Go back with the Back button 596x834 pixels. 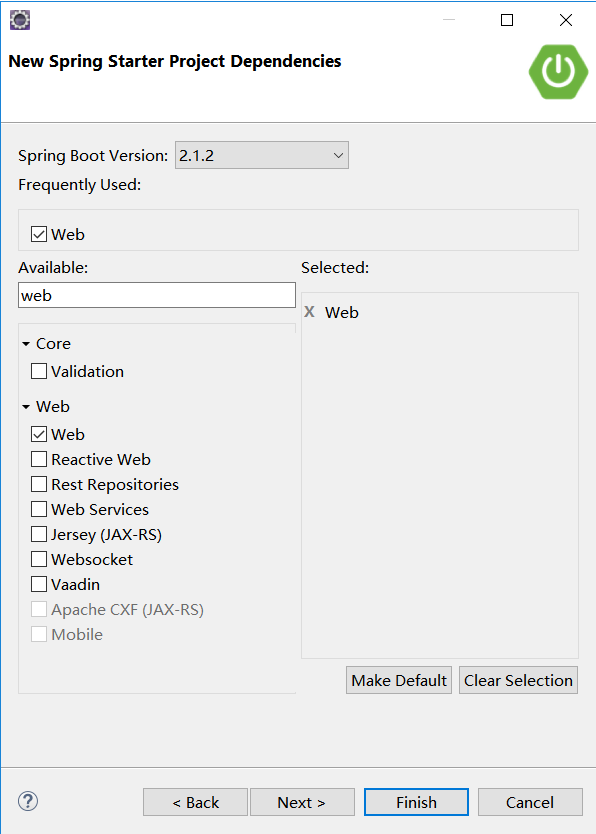(x=195, y=801)
